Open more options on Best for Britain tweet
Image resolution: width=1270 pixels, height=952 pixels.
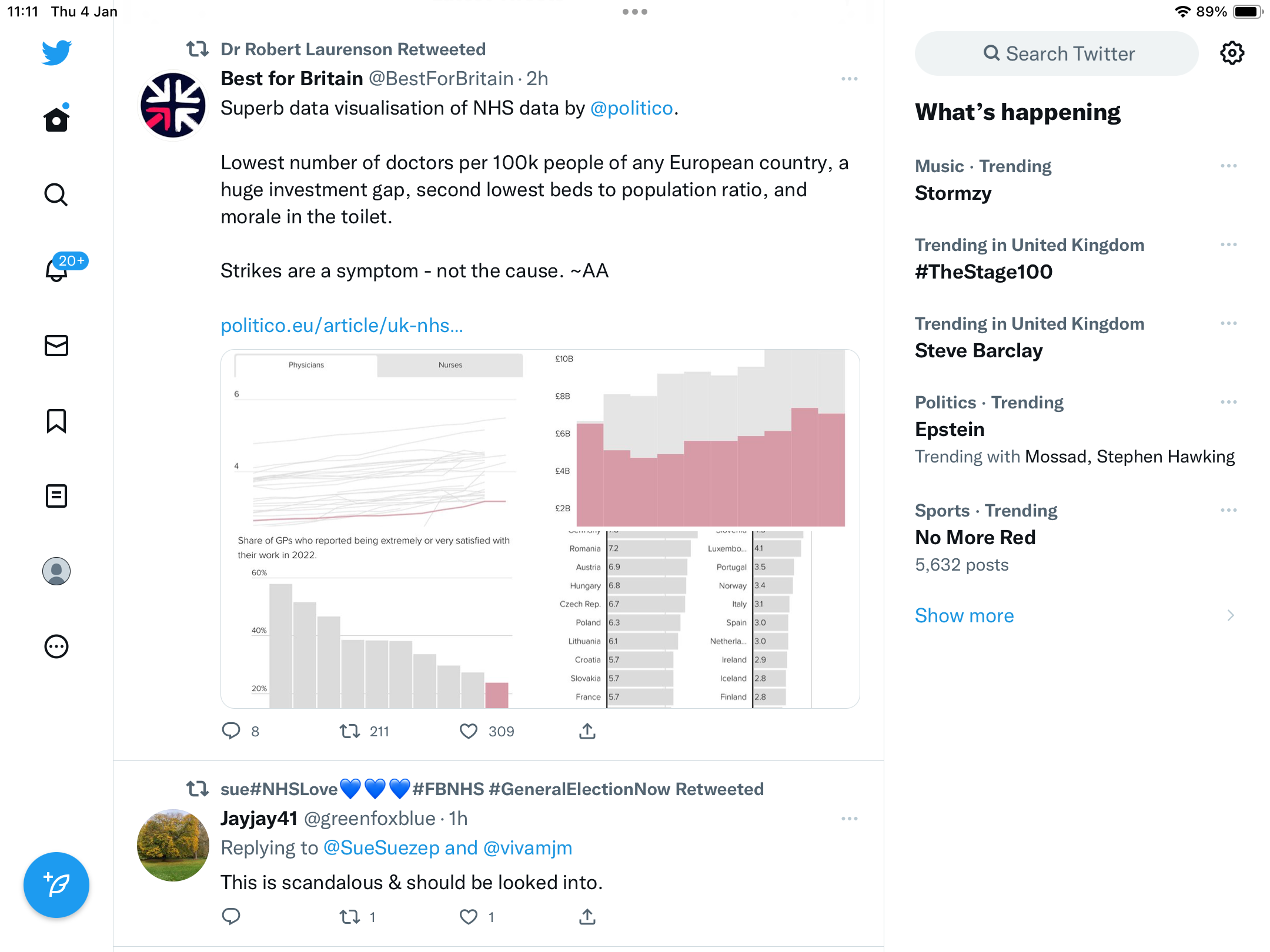pyautogui.click(x=849, y=79)
